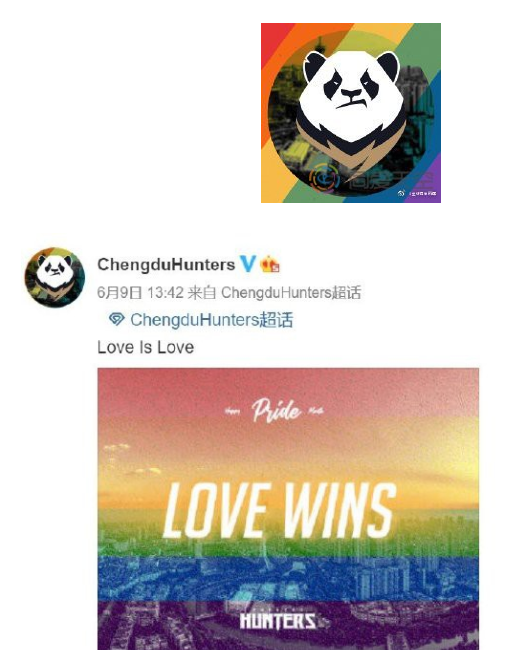This screenshot has width=507, height=650.
Task: Open the blue ChengduHunters超话 topic link
Action: click(211, 320)
